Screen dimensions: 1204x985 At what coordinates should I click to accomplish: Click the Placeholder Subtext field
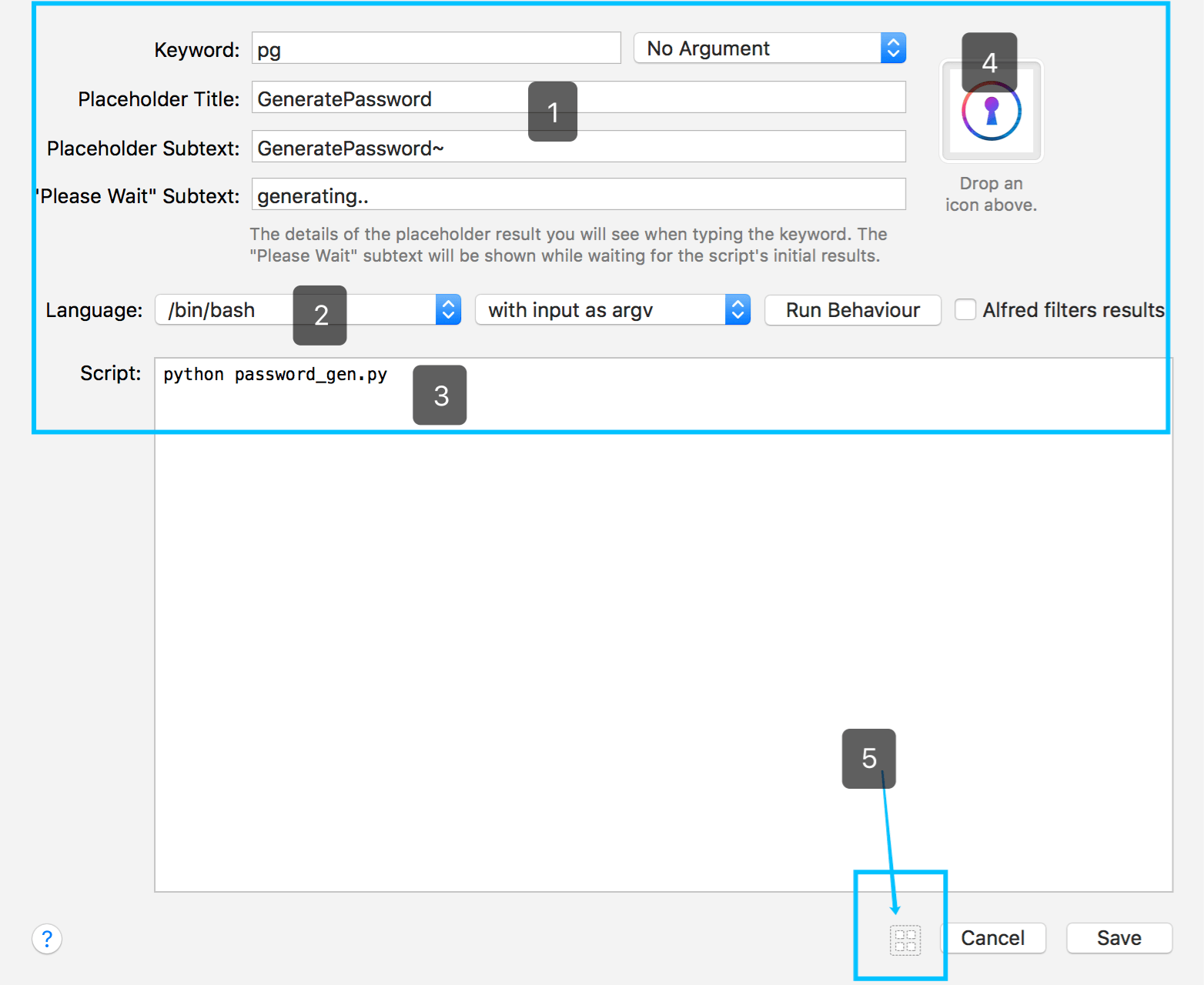pyautogui.click(x=579, y=146)
